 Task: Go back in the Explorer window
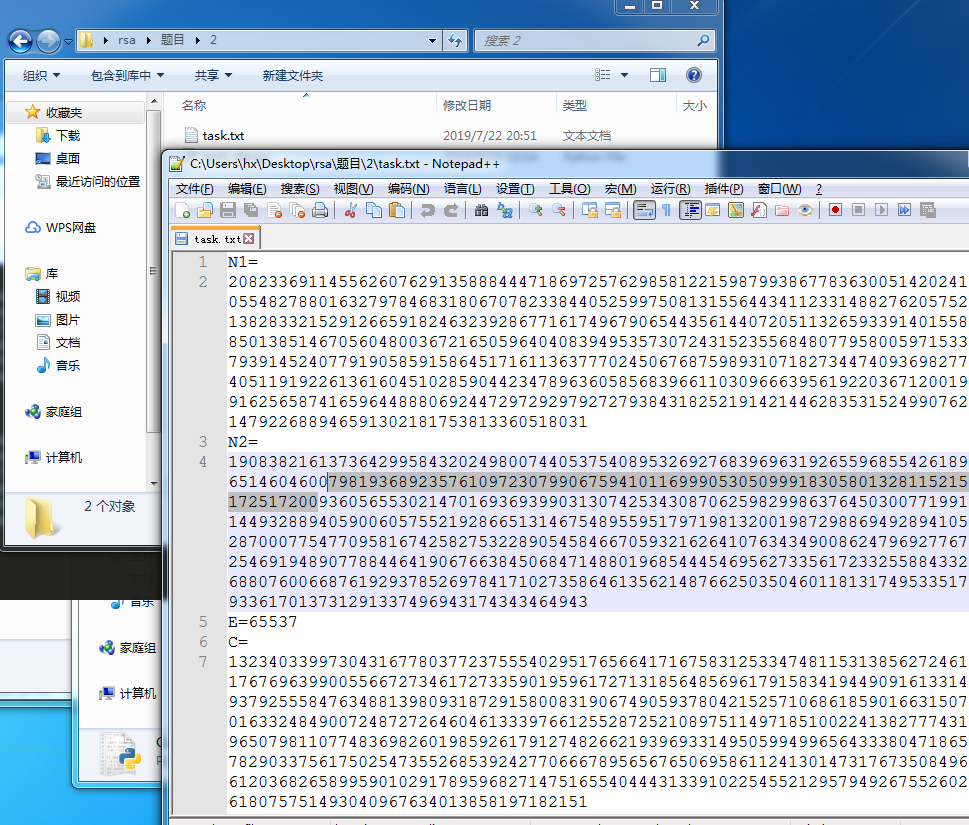pos(20,41)
